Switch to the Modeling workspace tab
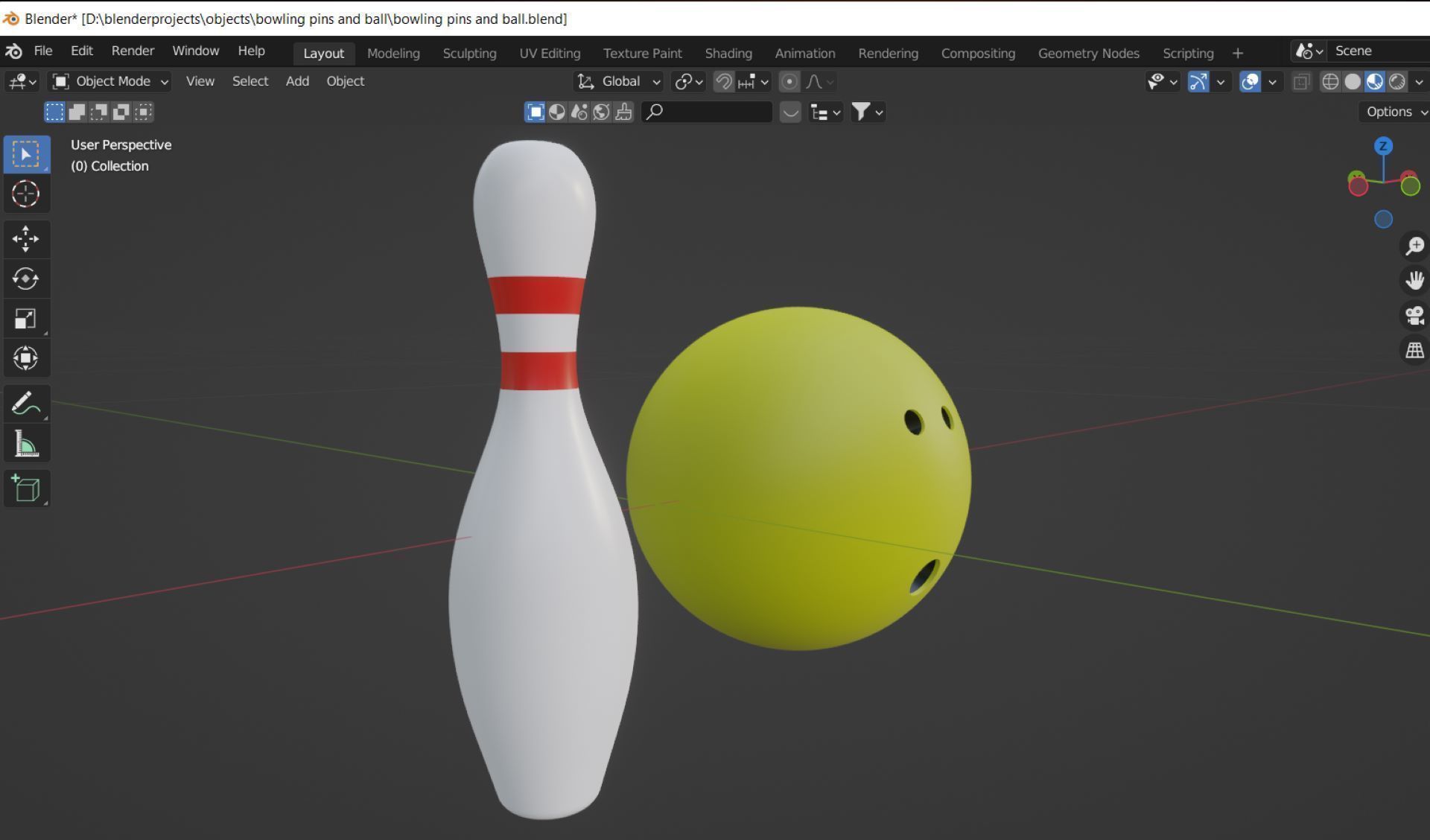 393,53
